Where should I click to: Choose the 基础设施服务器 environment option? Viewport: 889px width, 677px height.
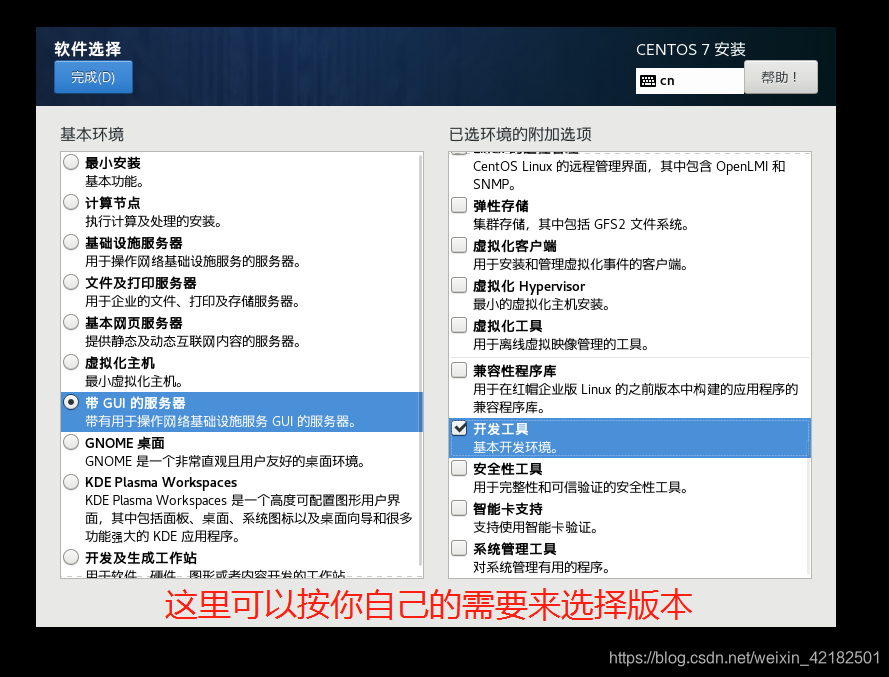point(71,242)
